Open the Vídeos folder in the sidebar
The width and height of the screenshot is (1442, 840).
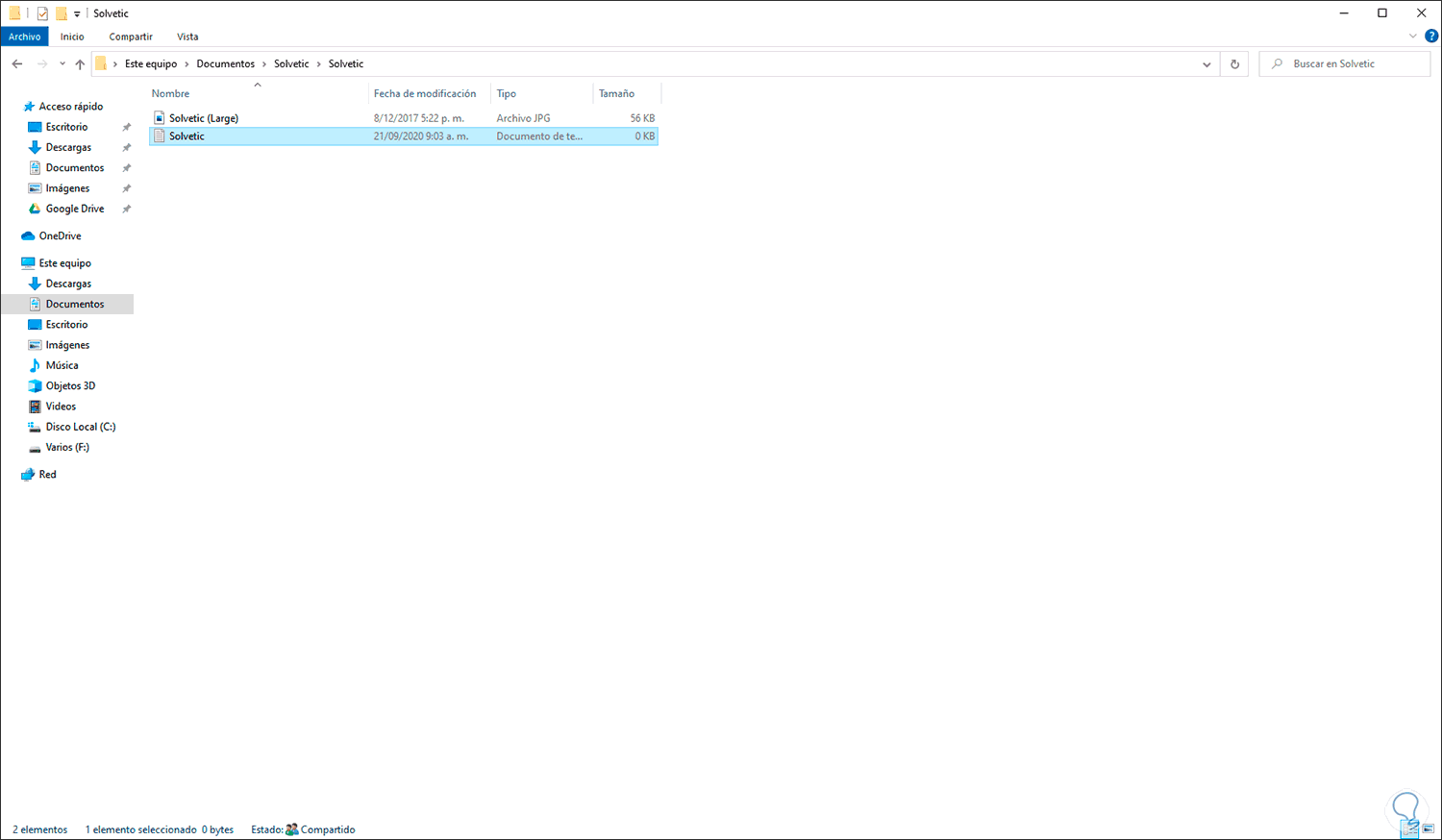[61, 407]
